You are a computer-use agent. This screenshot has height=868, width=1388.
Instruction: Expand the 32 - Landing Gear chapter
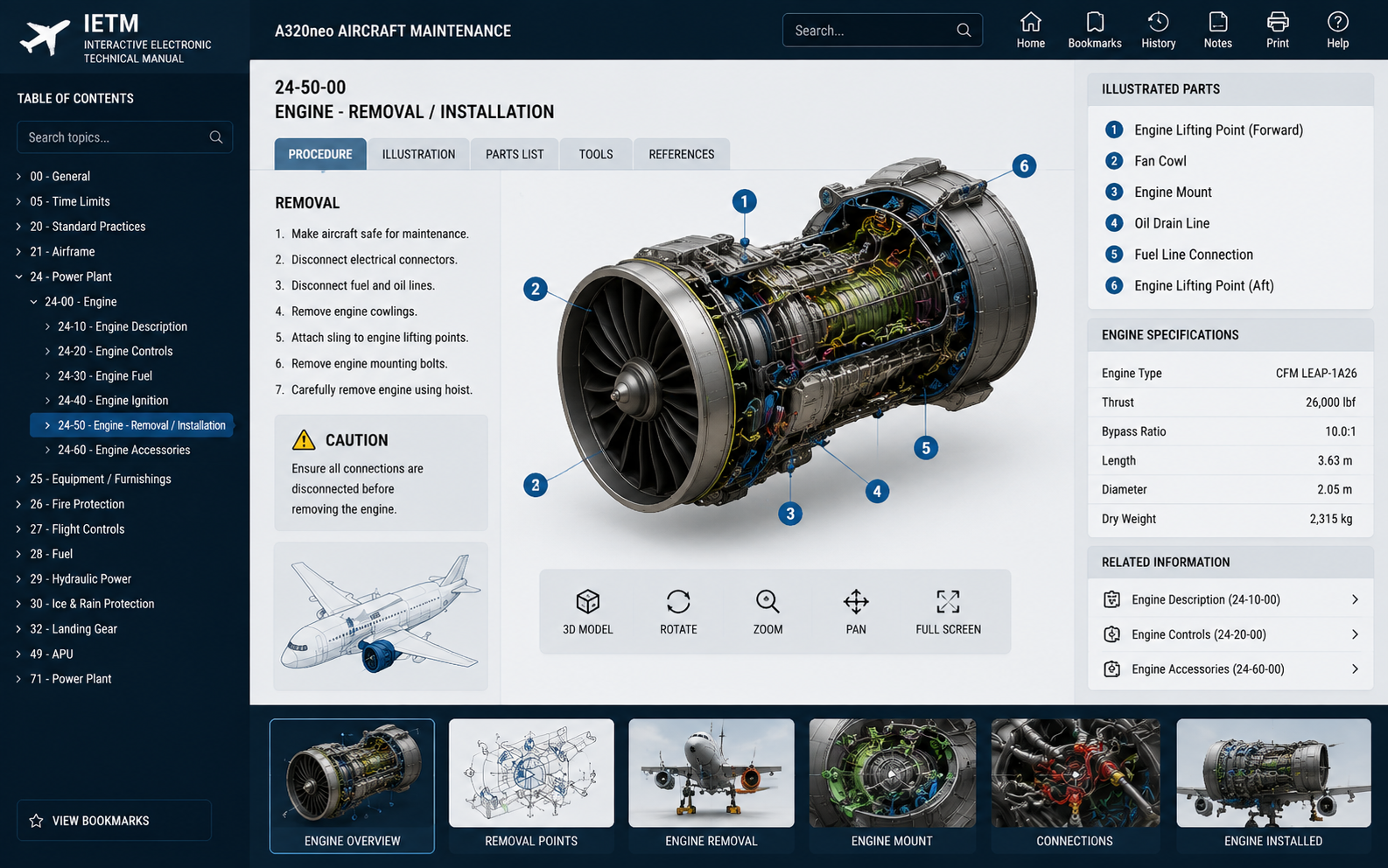(x=18, y=629)
